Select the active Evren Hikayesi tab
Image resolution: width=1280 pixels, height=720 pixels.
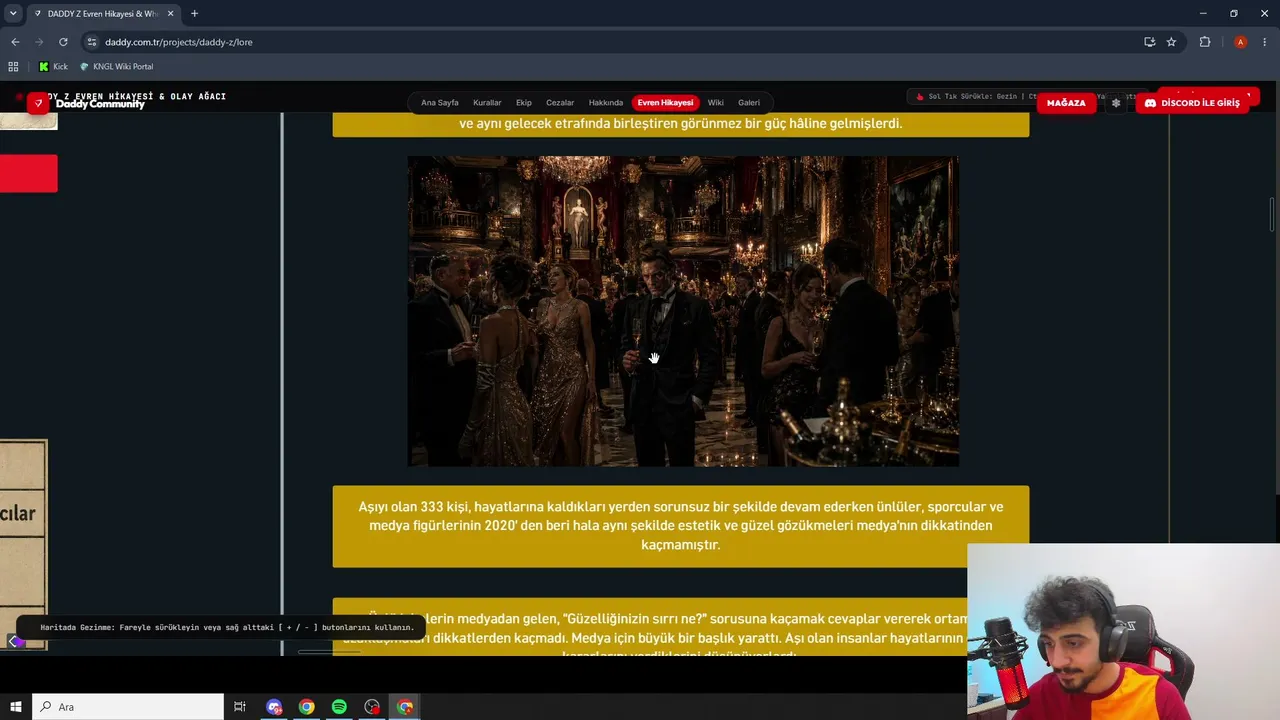665,103
